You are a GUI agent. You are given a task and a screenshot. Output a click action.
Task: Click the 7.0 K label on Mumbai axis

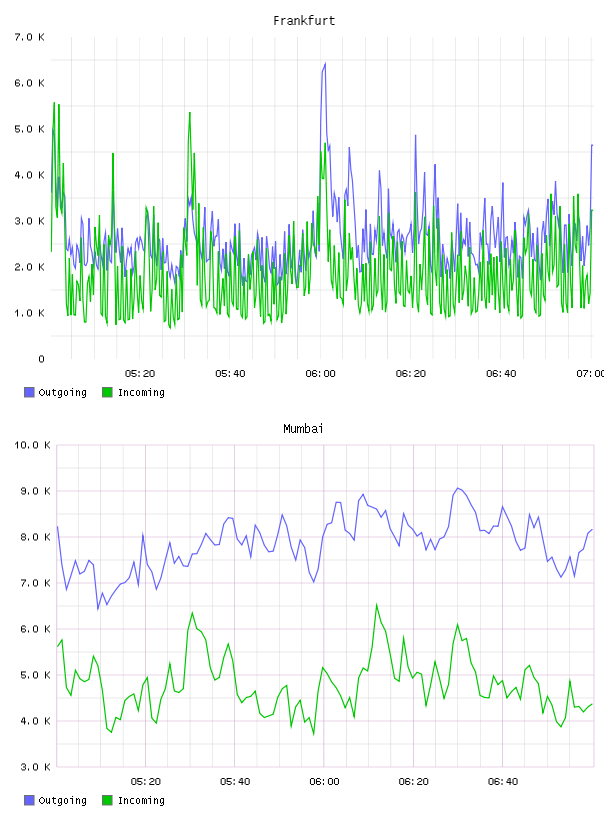point(35,583)
